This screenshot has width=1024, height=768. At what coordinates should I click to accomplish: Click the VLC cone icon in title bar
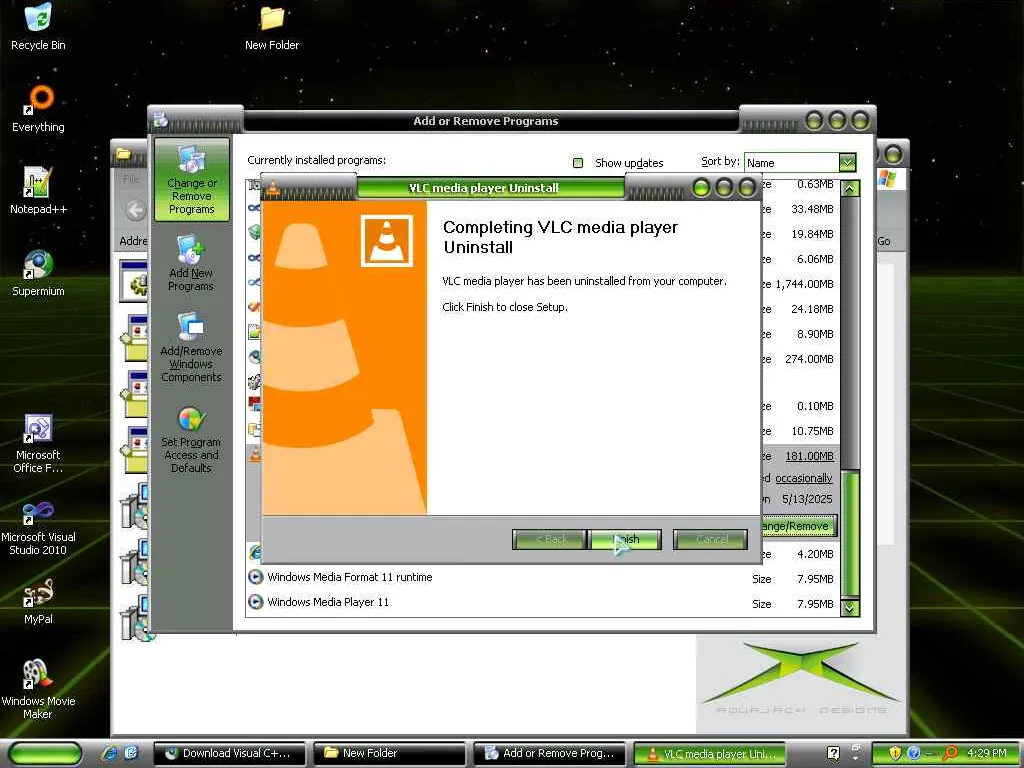click(x=273, y=188)
